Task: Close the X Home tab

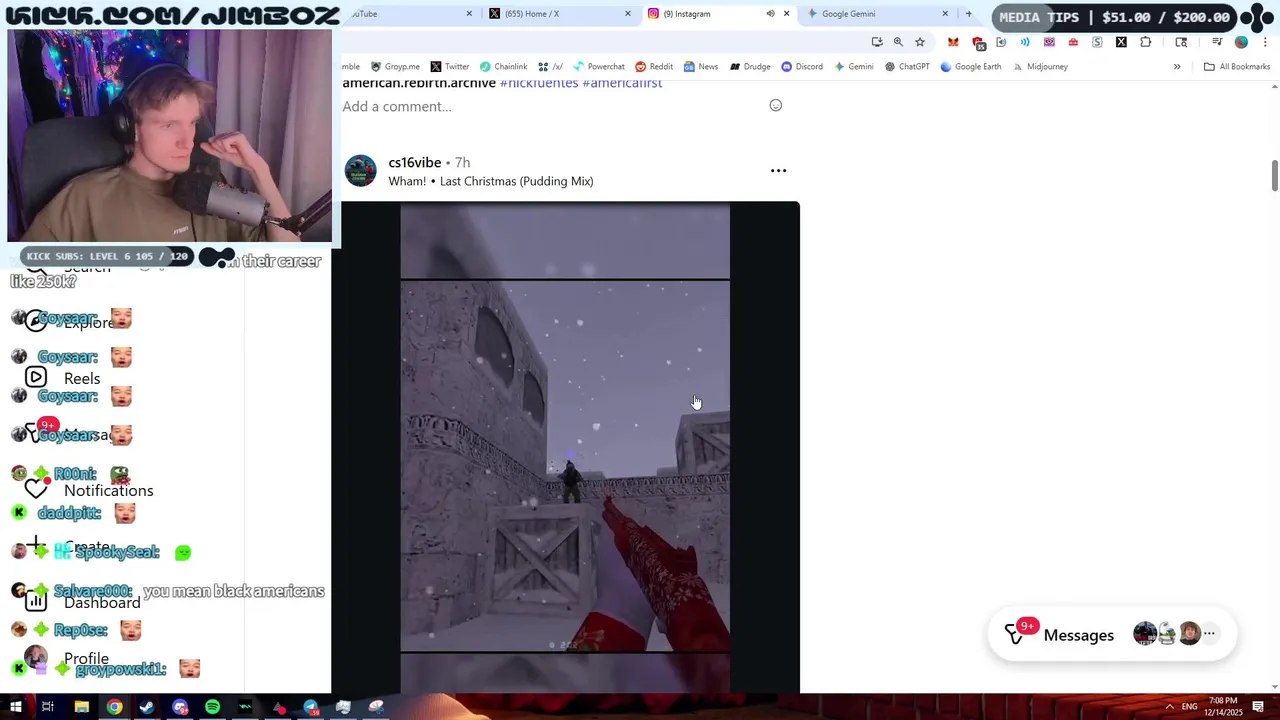Action: point(628,14)
